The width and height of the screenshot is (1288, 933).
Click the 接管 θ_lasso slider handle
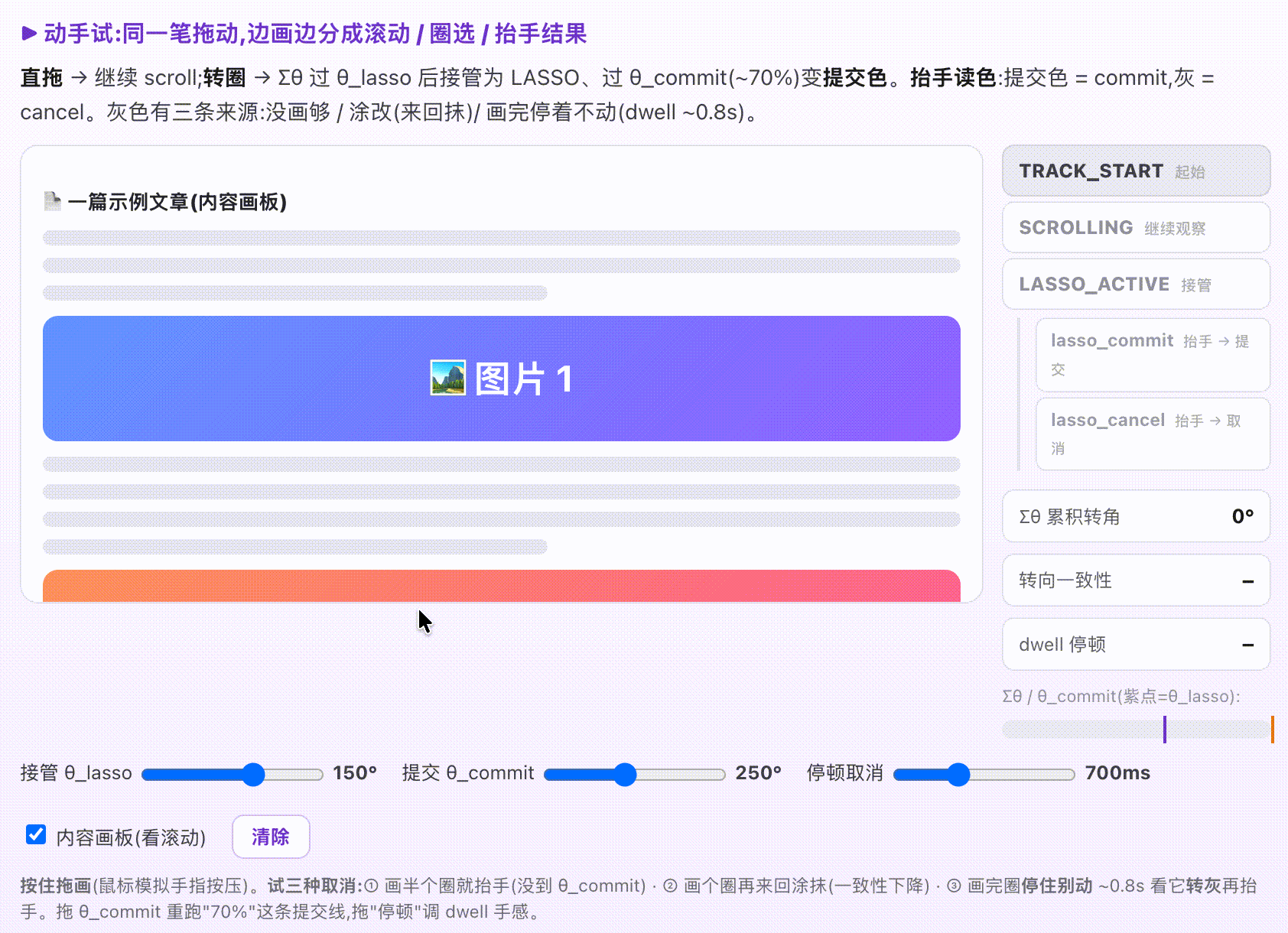(253, 774)
